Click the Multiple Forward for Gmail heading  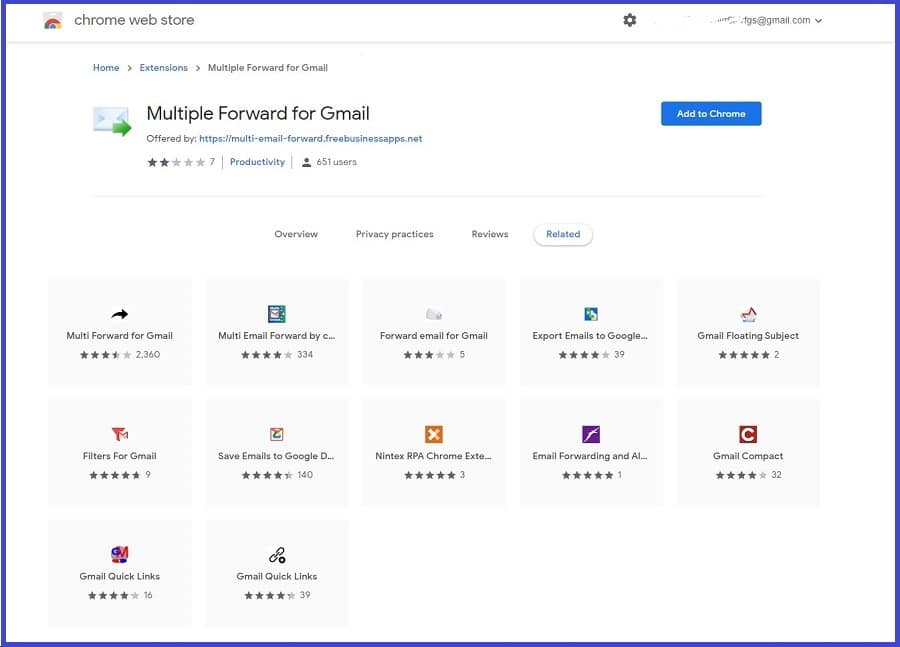pyautogui.click(x=258, y=113)
